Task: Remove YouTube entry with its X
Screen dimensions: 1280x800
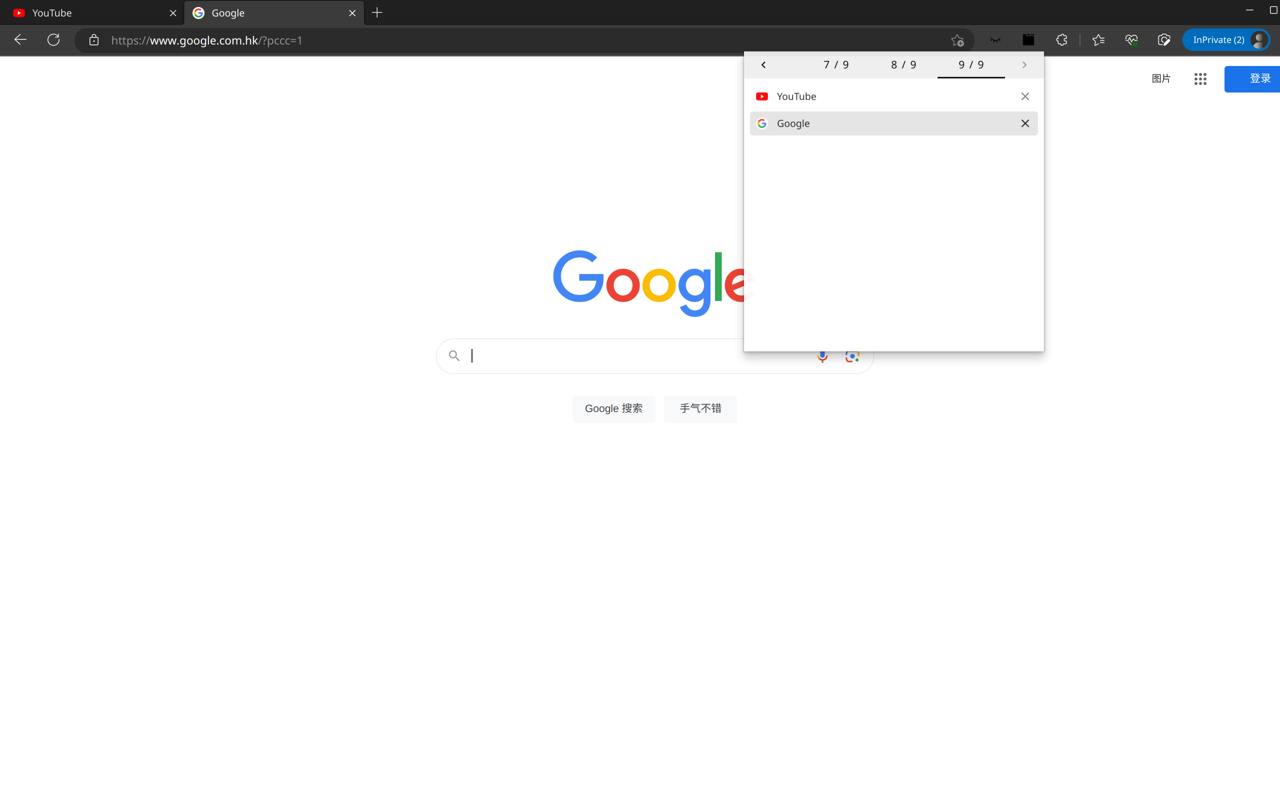Action: pos(1025,96)
